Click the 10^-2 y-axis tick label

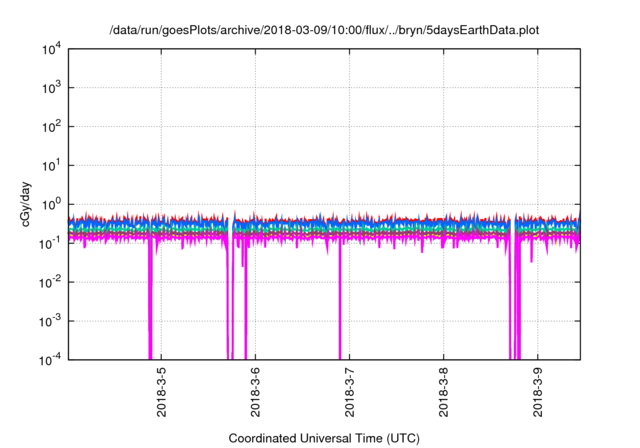pos(51,282)
